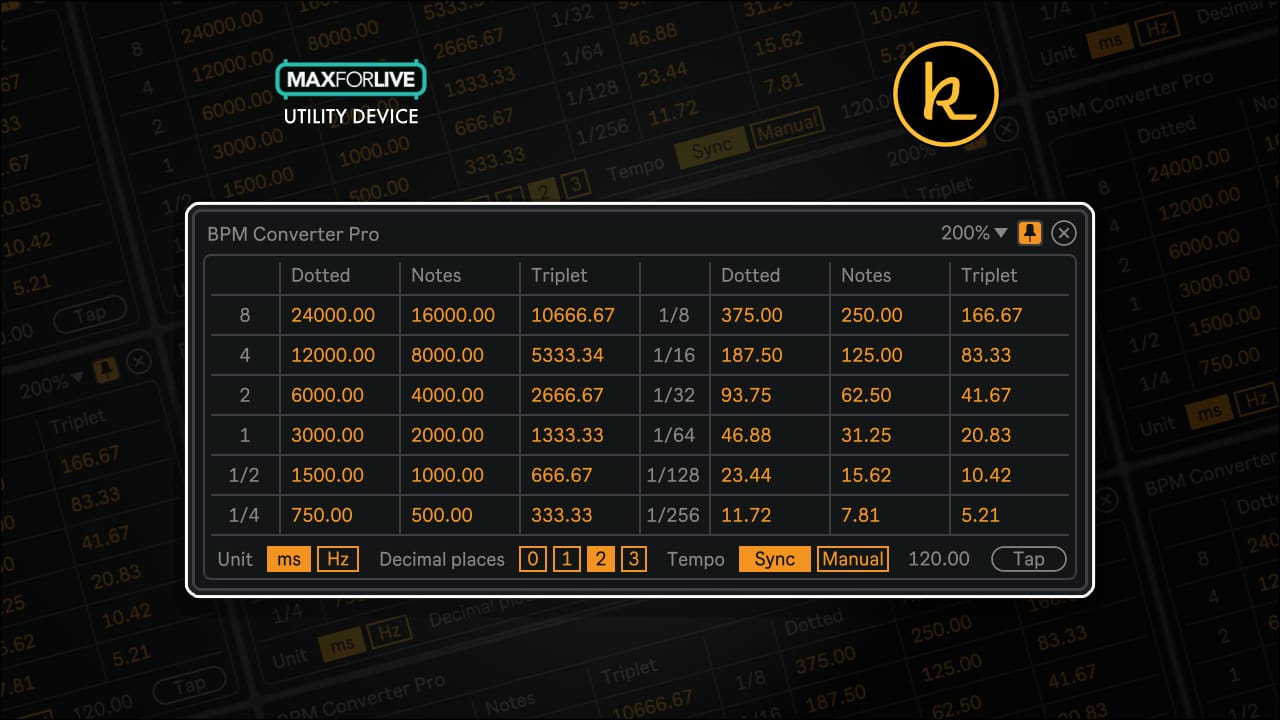This screenshot has height=720, width=1280.
Task: Select dotted value 375.00
Action: point(752,315)
